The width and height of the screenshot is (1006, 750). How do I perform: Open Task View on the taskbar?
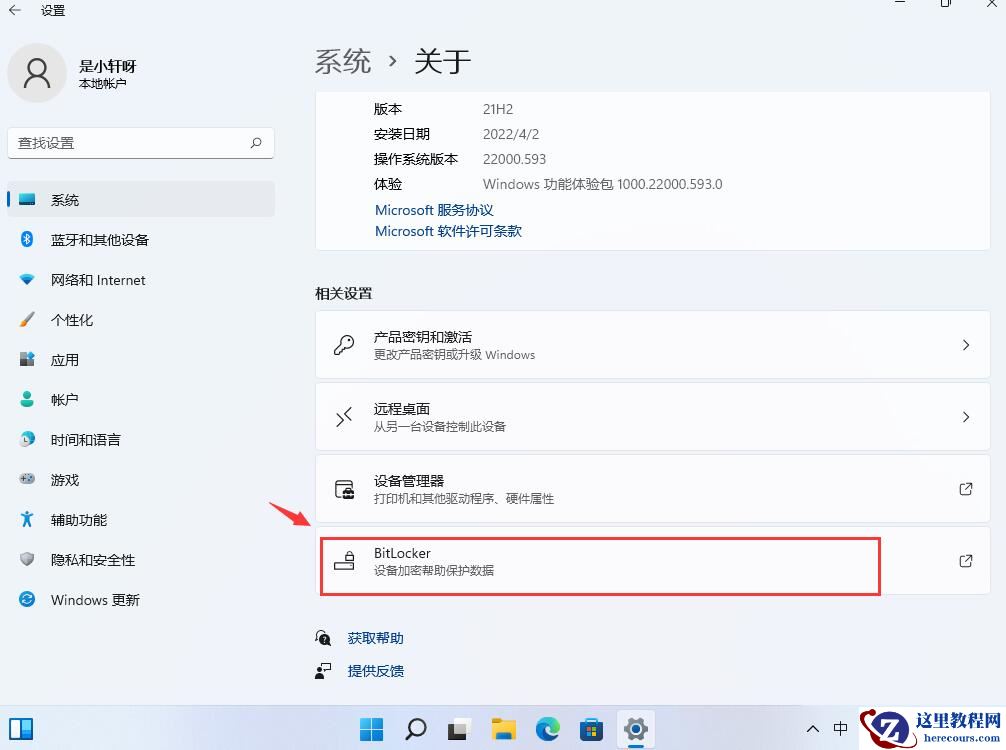pyautogui.click(x=459, y=728)
